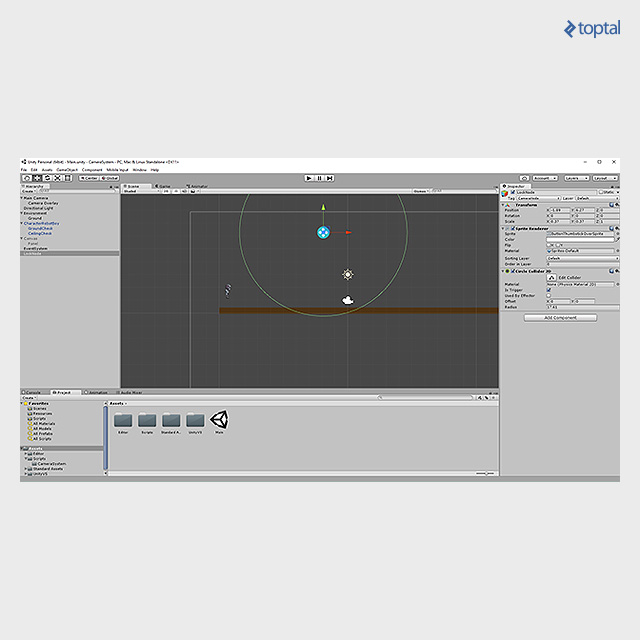Click the Sprite Renderer Color field
The width and height of the screenshot is (640, 640).
(x=581, y=239)
